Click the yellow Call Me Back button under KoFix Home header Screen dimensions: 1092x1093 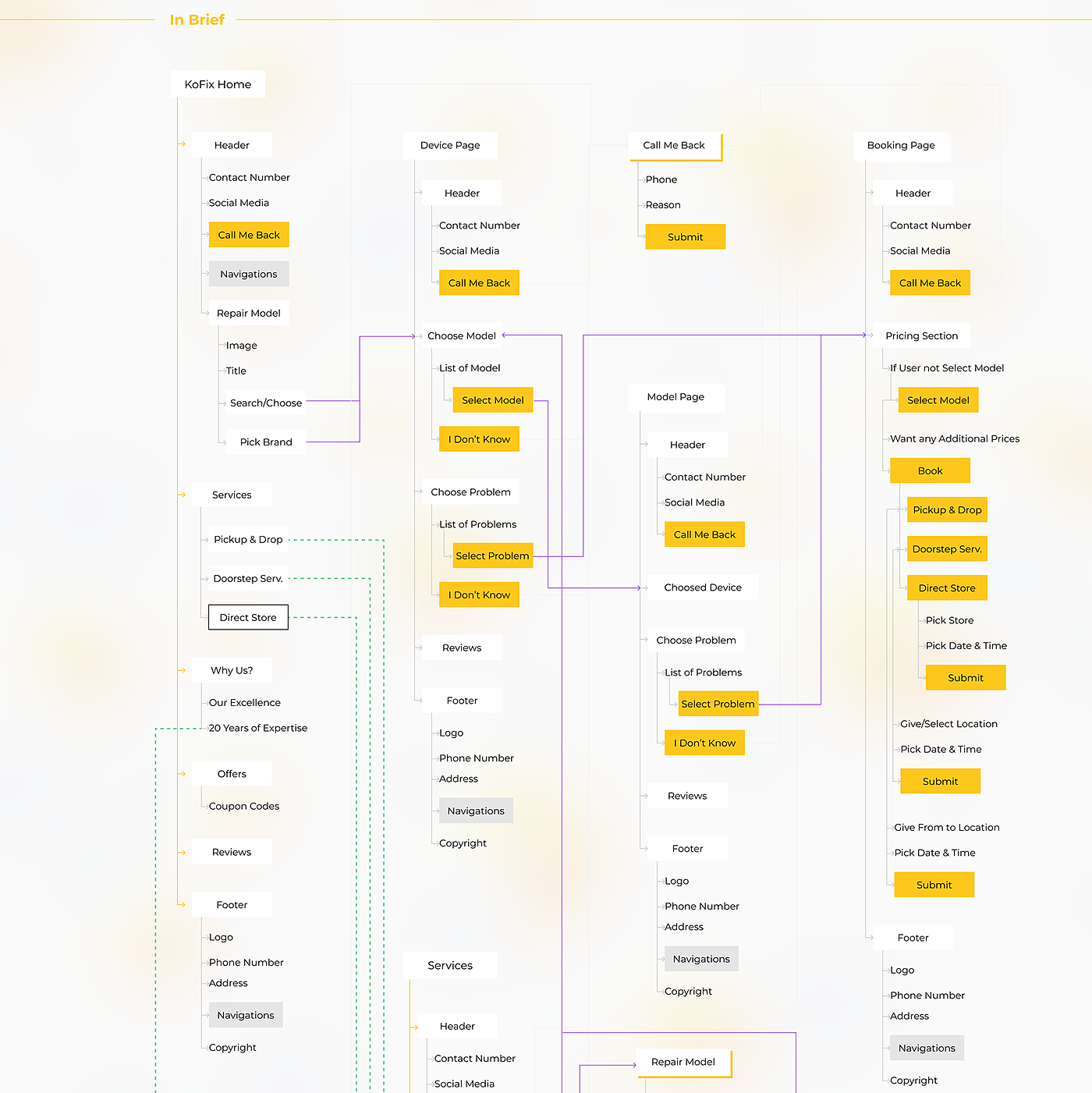coord(249,235)
